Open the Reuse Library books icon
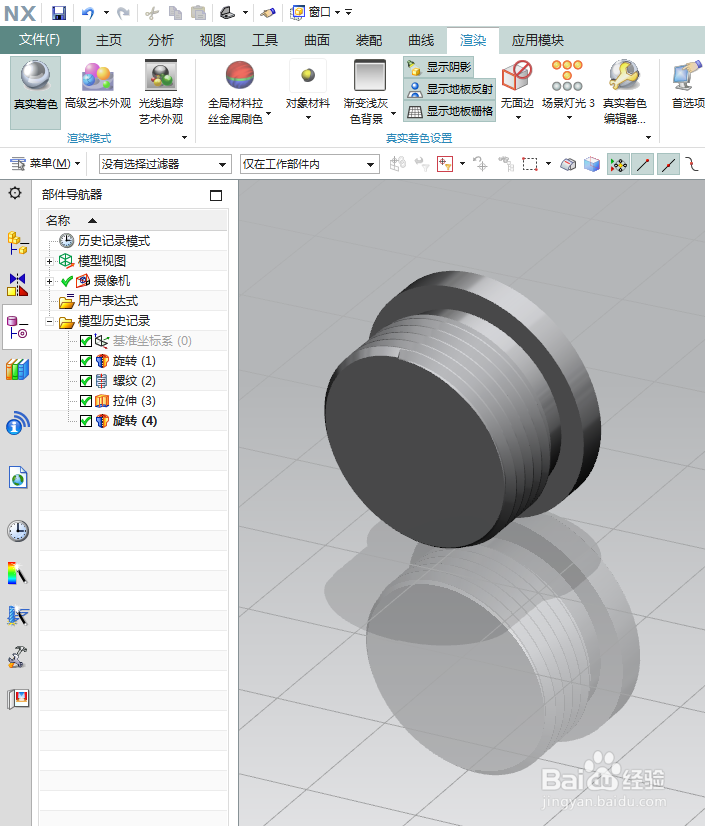The image size is (705, 826). [x=17, y=369]
